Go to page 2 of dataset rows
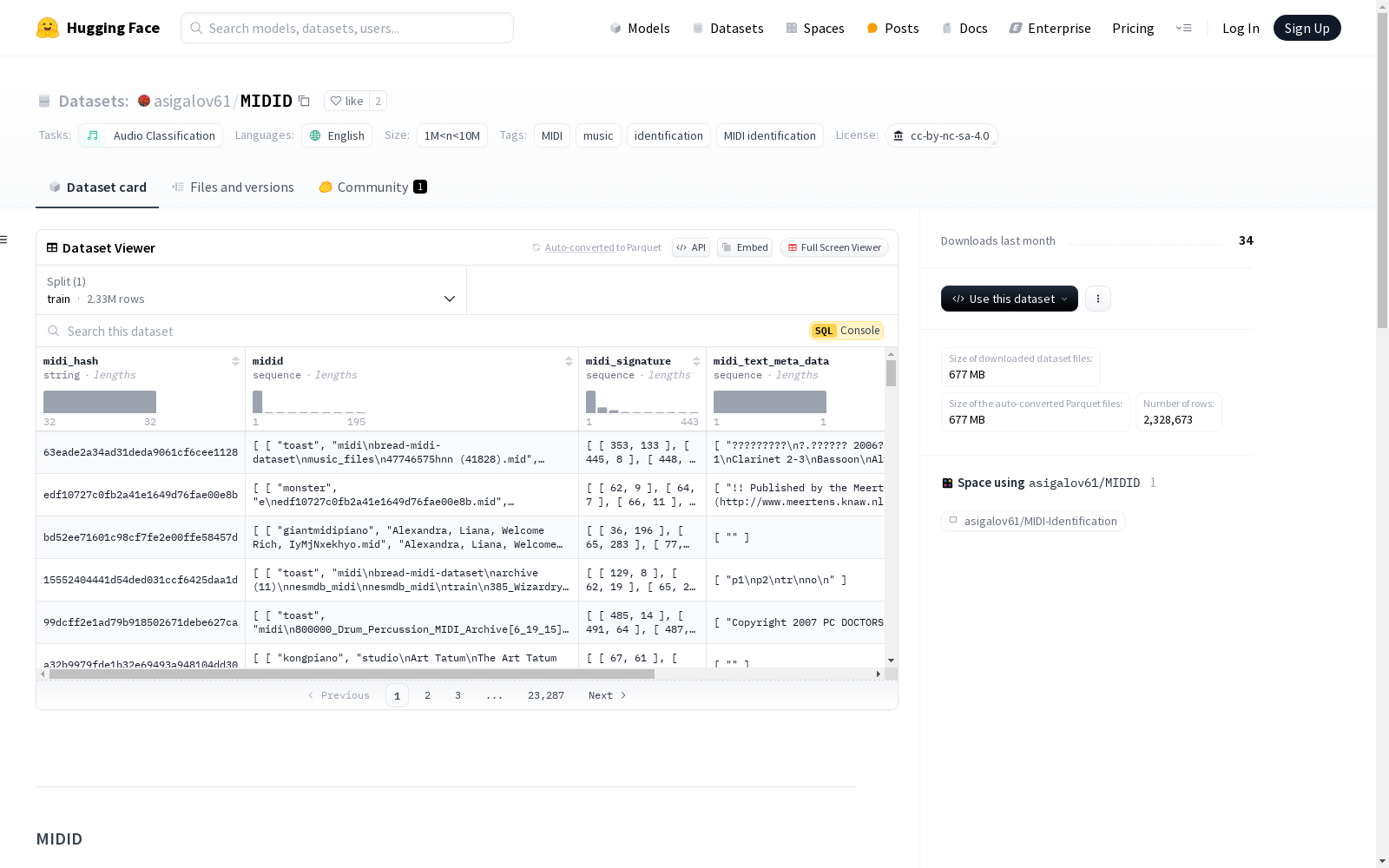Image resolution: width=1389 pixels, height=868 pixels. 427,695
